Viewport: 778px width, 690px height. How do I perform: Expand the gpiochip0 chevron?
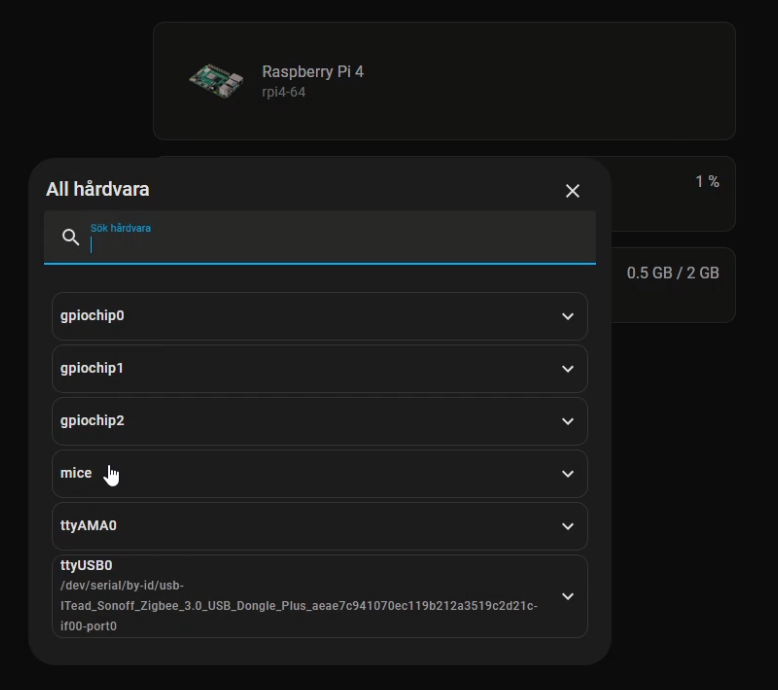click(568, 316)
